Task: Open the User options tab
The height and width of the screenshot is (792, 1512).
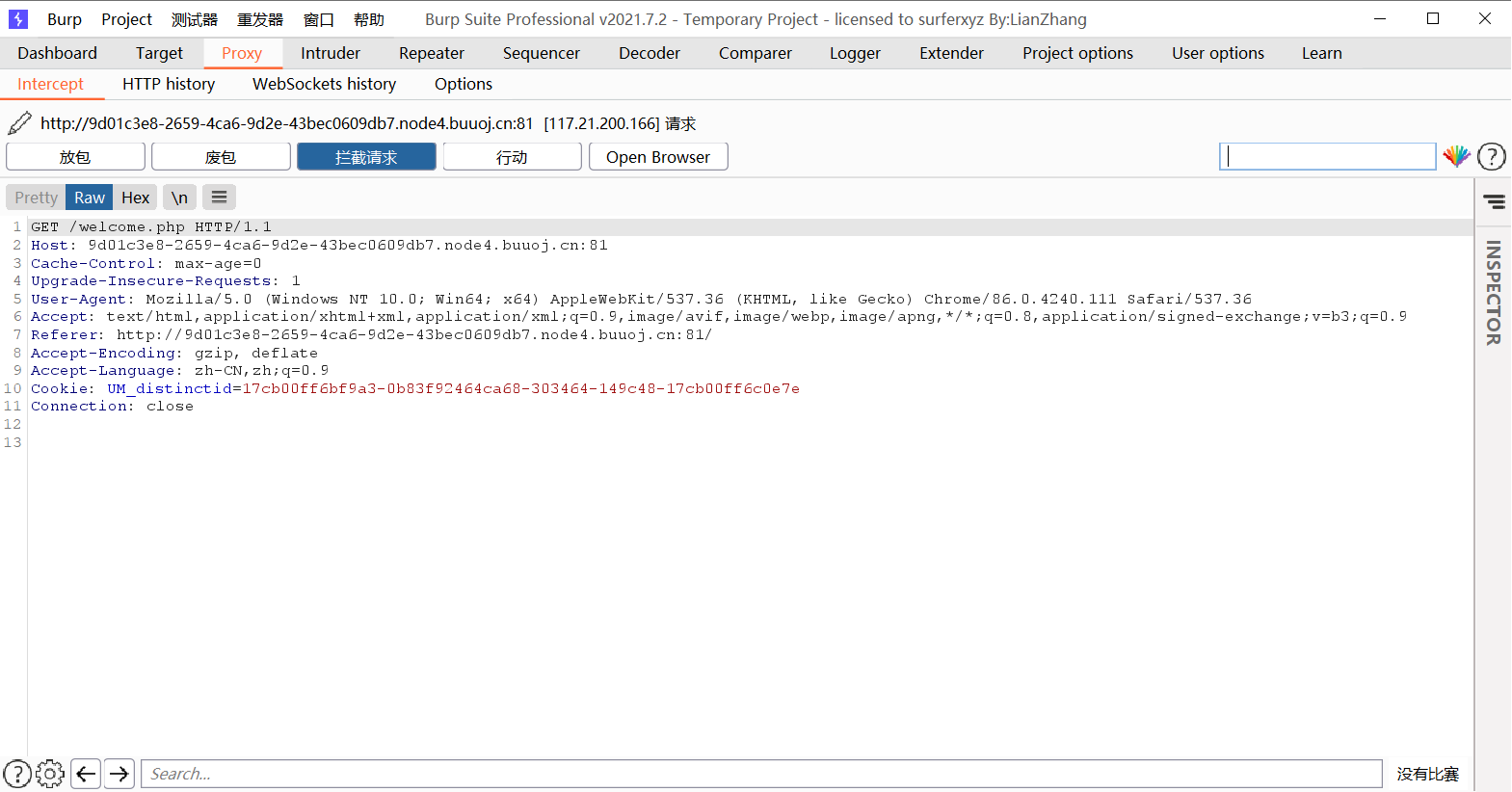Action: point(1218,53)
